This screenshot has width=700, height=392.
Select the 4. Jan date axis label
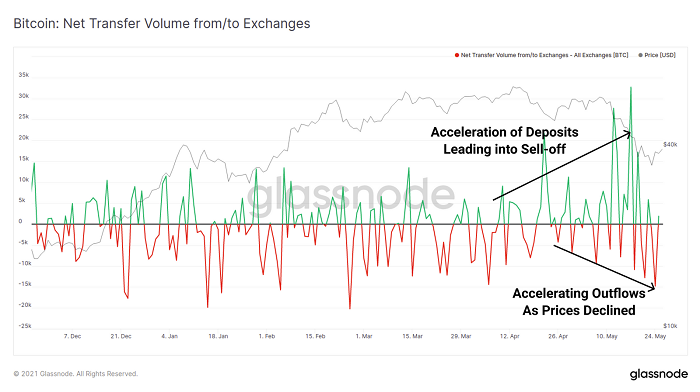coord(170,336)
